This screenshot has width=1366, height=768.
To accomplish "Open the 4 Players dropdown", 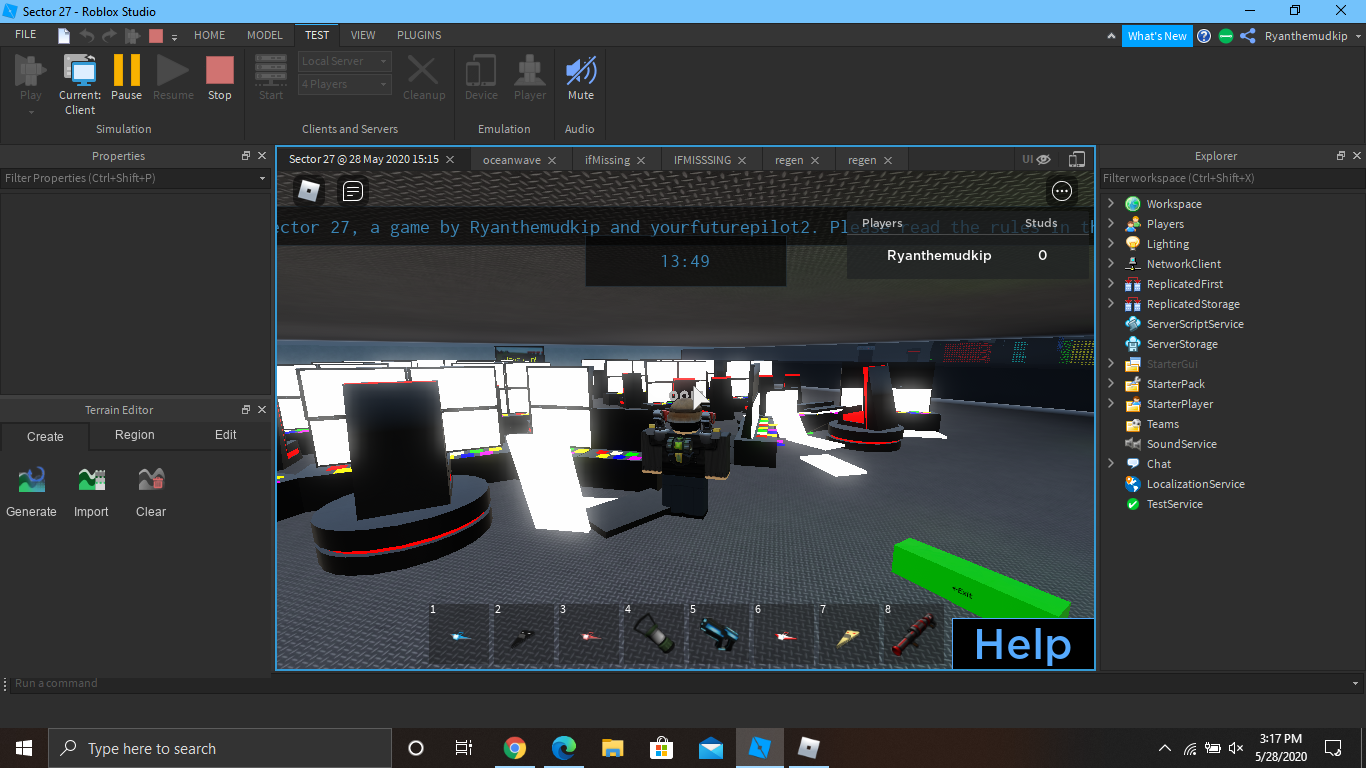I will [345, 85].
